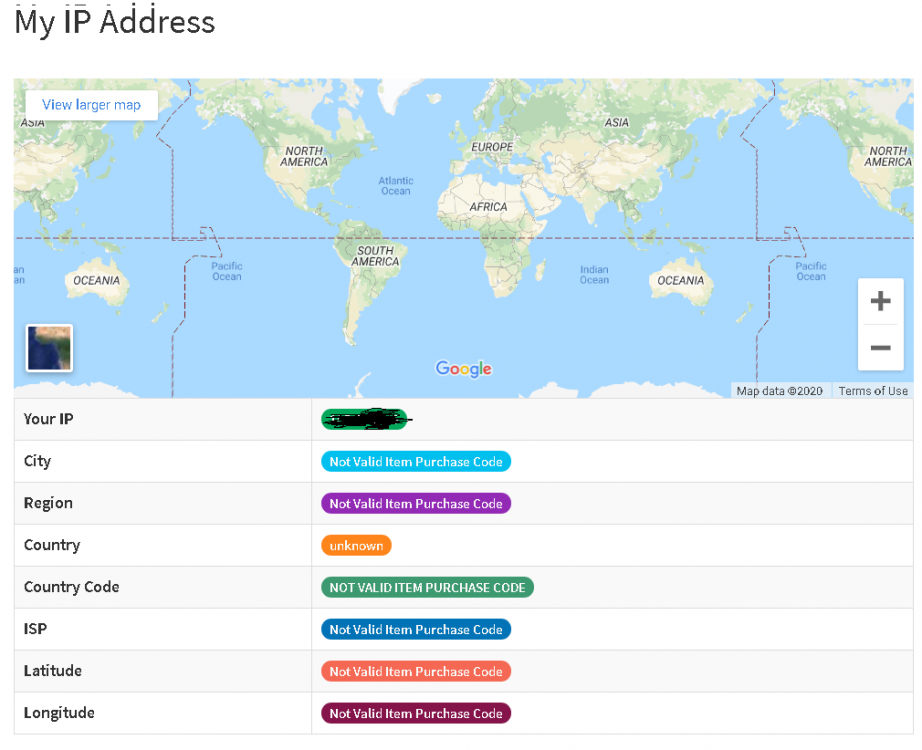Click the Indian Ocean map label
Image resolution: width=922 pixels, height=750 pixels.
(594, 275)
